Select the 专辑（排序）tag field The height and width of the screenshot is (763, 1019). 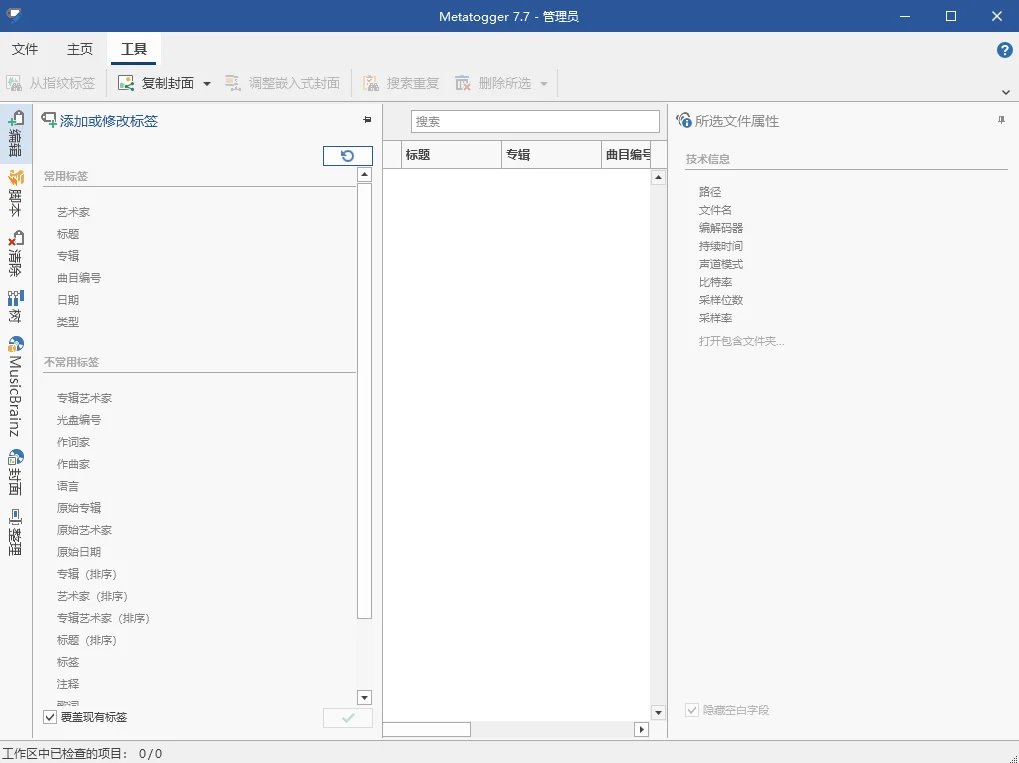(x=86, y=574)
